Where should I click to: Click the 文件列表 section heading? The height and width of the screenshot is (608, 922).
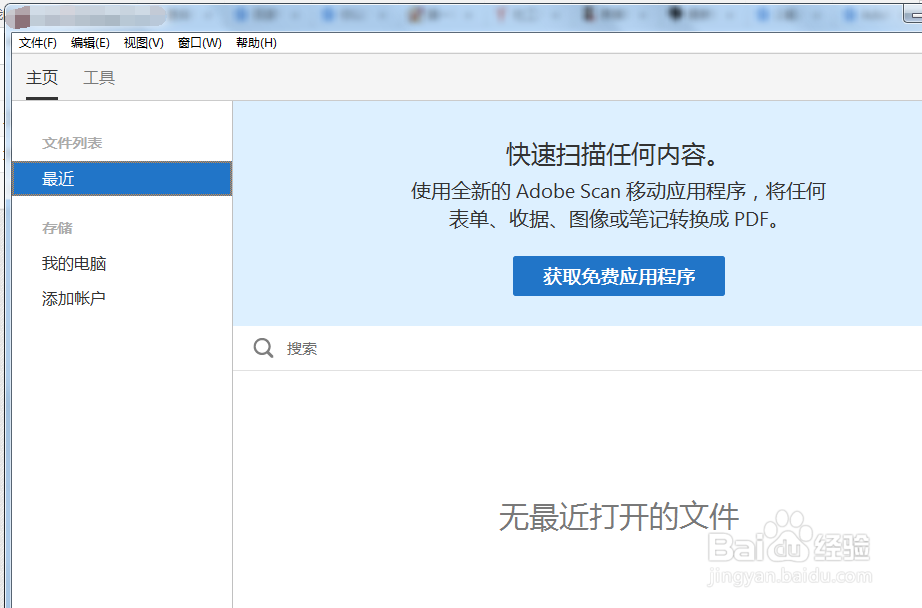coord(72,143)
